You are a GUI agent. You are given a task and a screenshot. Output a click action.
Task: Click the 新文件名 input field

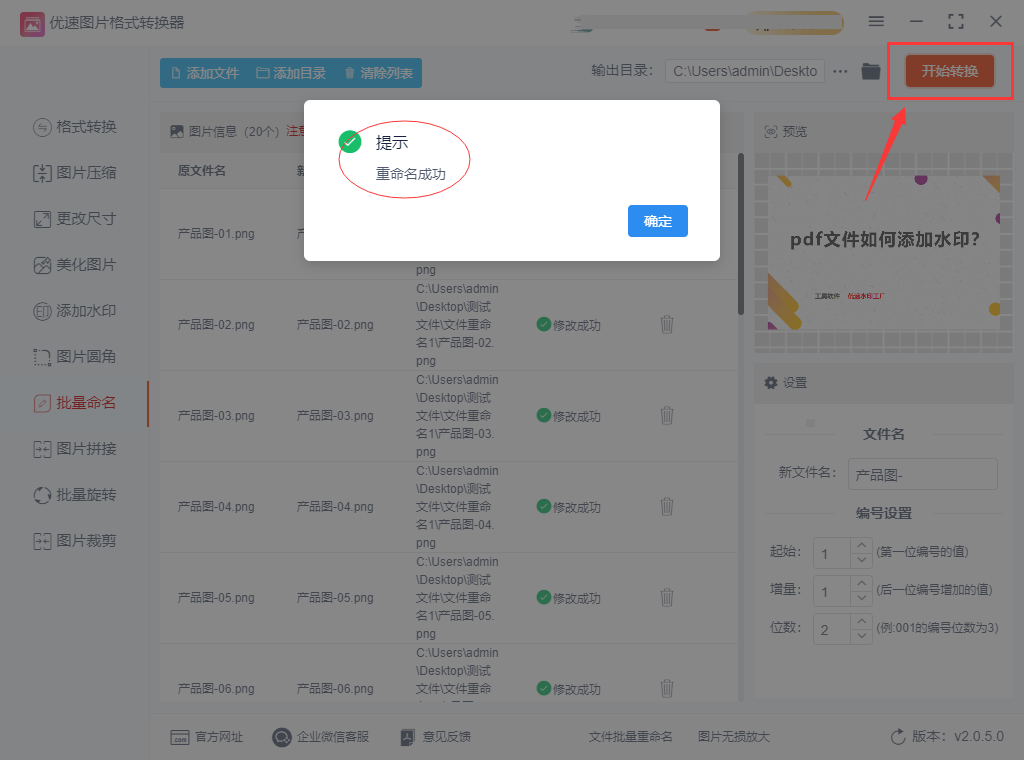[x=923, y=474]
